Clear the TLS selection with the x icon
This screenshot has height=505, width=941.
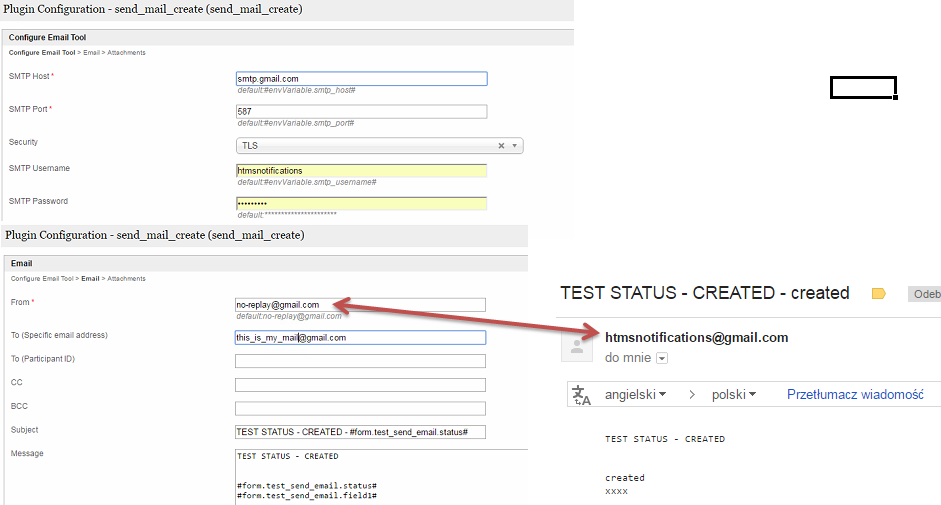[501, 146]
